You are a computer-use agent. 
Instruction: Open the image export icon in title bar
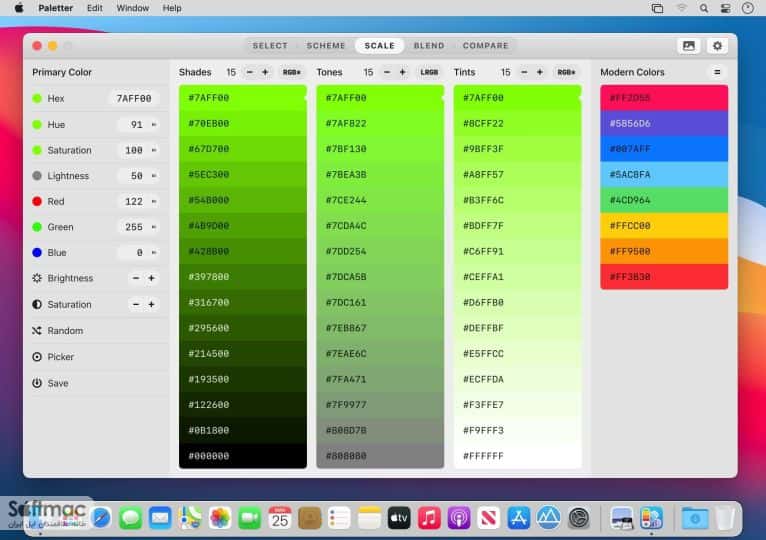pyautogui.click(x=689, y=45)
